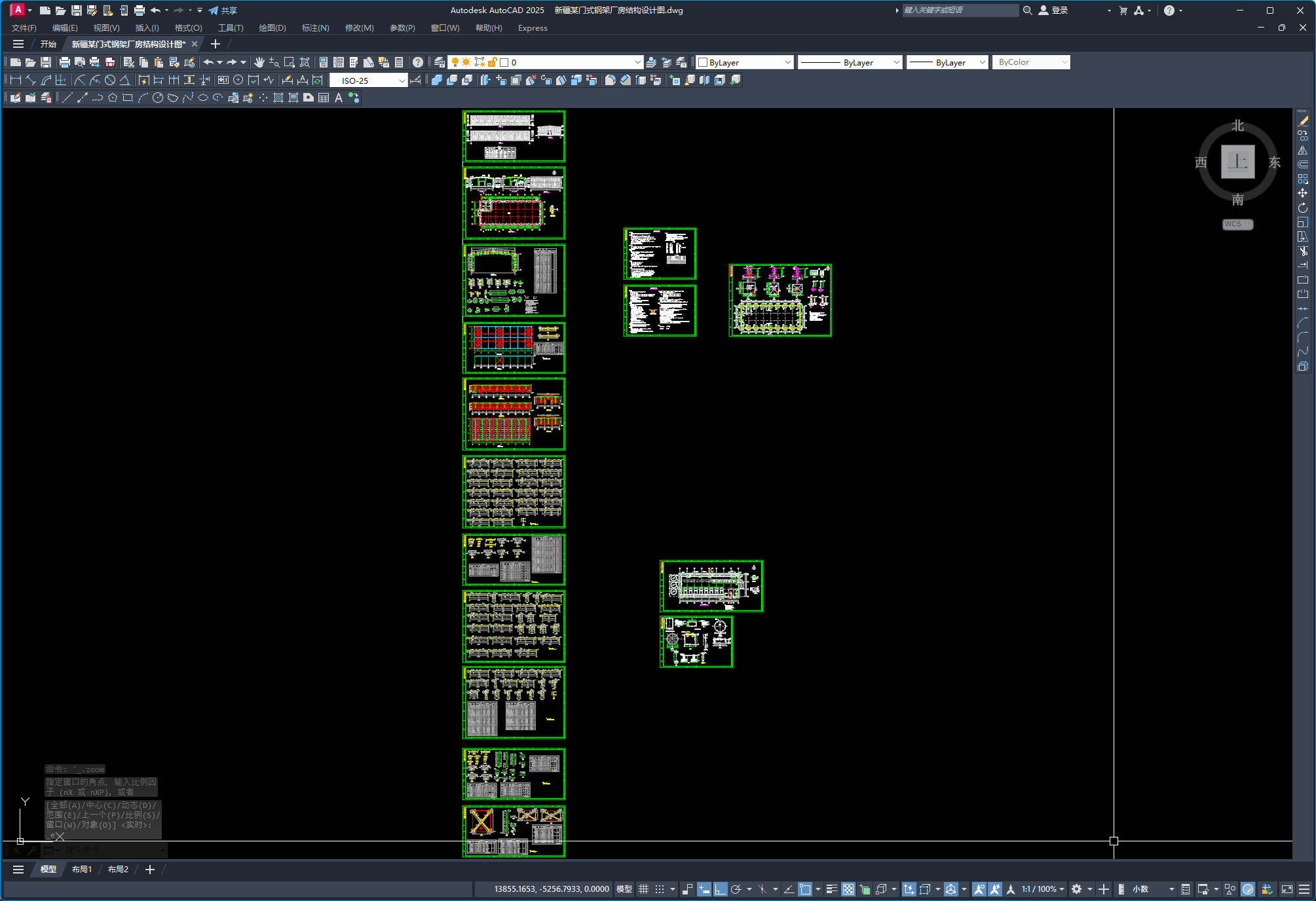1316x901 pixels.
Task: Toggle the drawing grid display
Action: click(x=643, y=889)
